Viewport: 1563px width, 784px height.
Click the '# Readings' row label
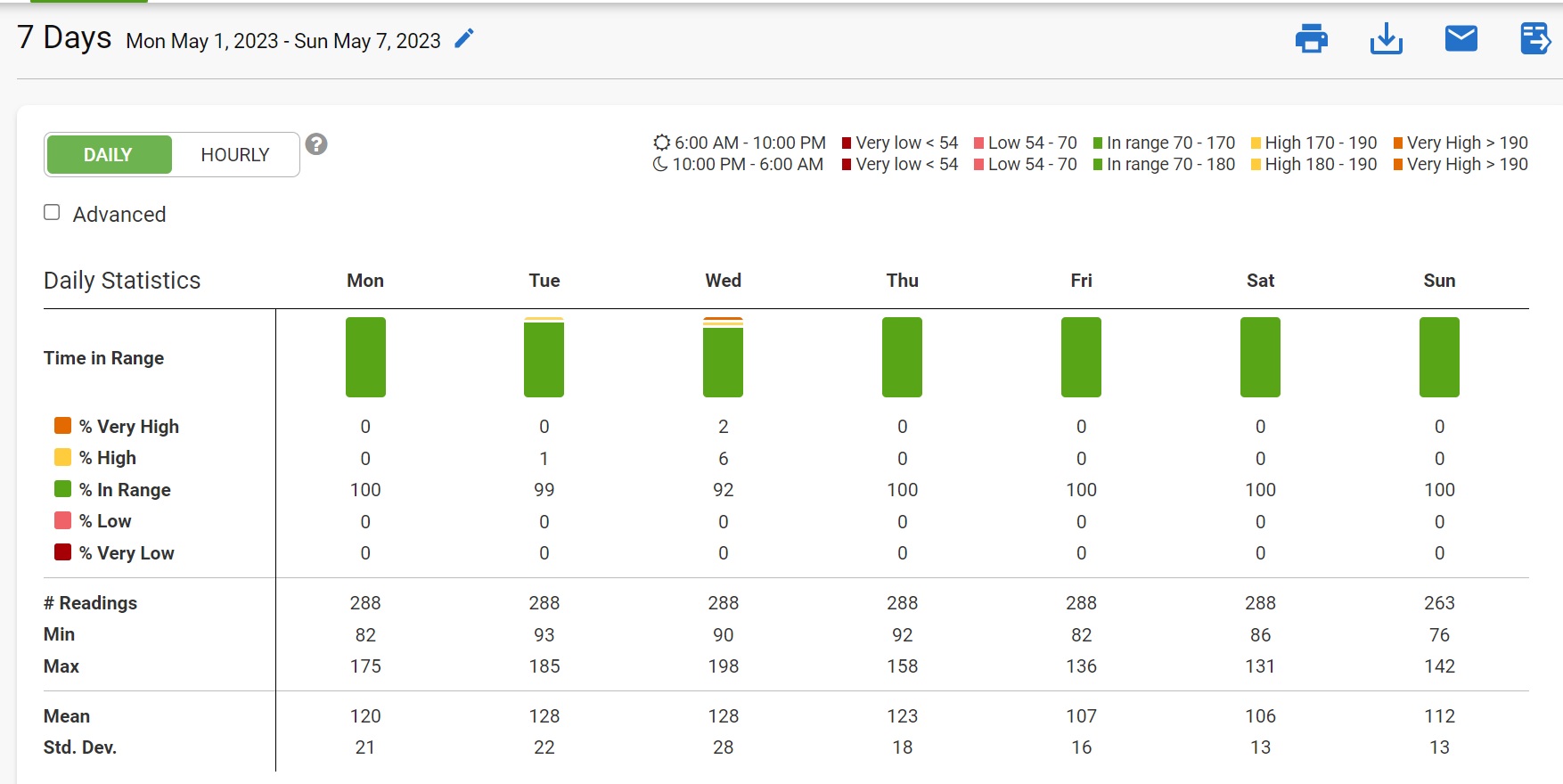90,603
